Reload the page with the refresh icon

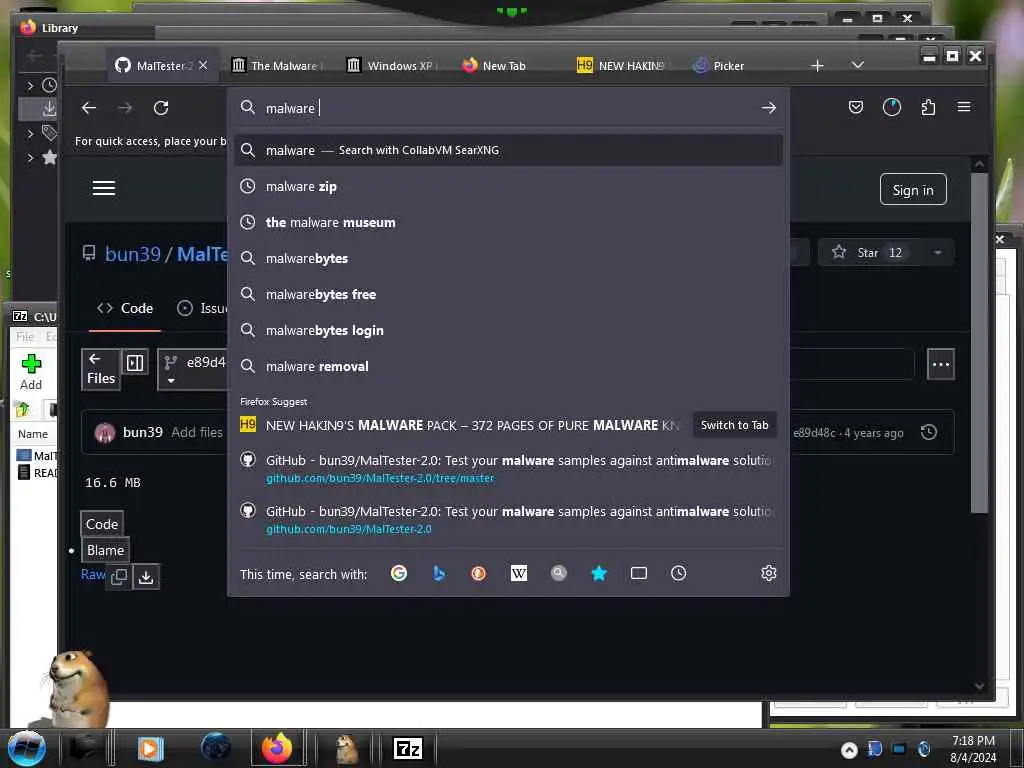click(161, 108)
